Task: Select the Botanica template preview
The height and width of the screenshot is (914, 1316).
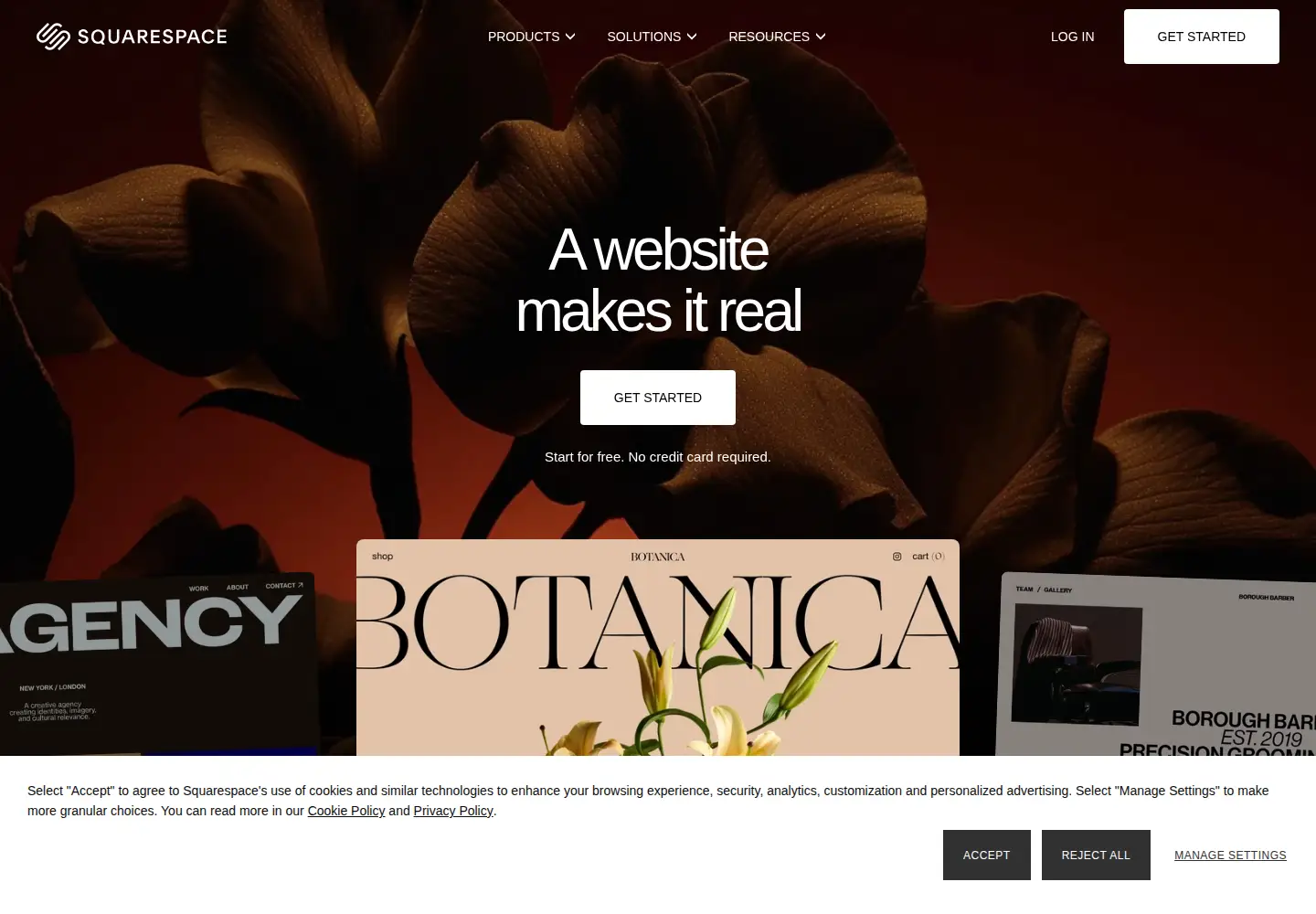Action: (x=658, y=647)
